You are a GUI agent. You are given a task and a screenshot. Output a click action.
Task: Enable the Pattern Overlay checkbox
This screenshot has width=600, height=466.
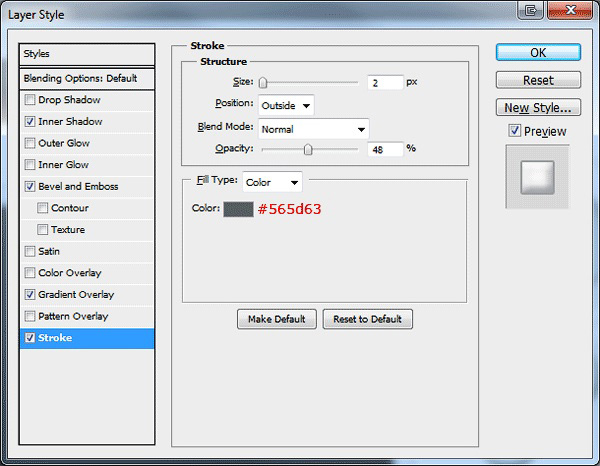(x=30, y=316)
